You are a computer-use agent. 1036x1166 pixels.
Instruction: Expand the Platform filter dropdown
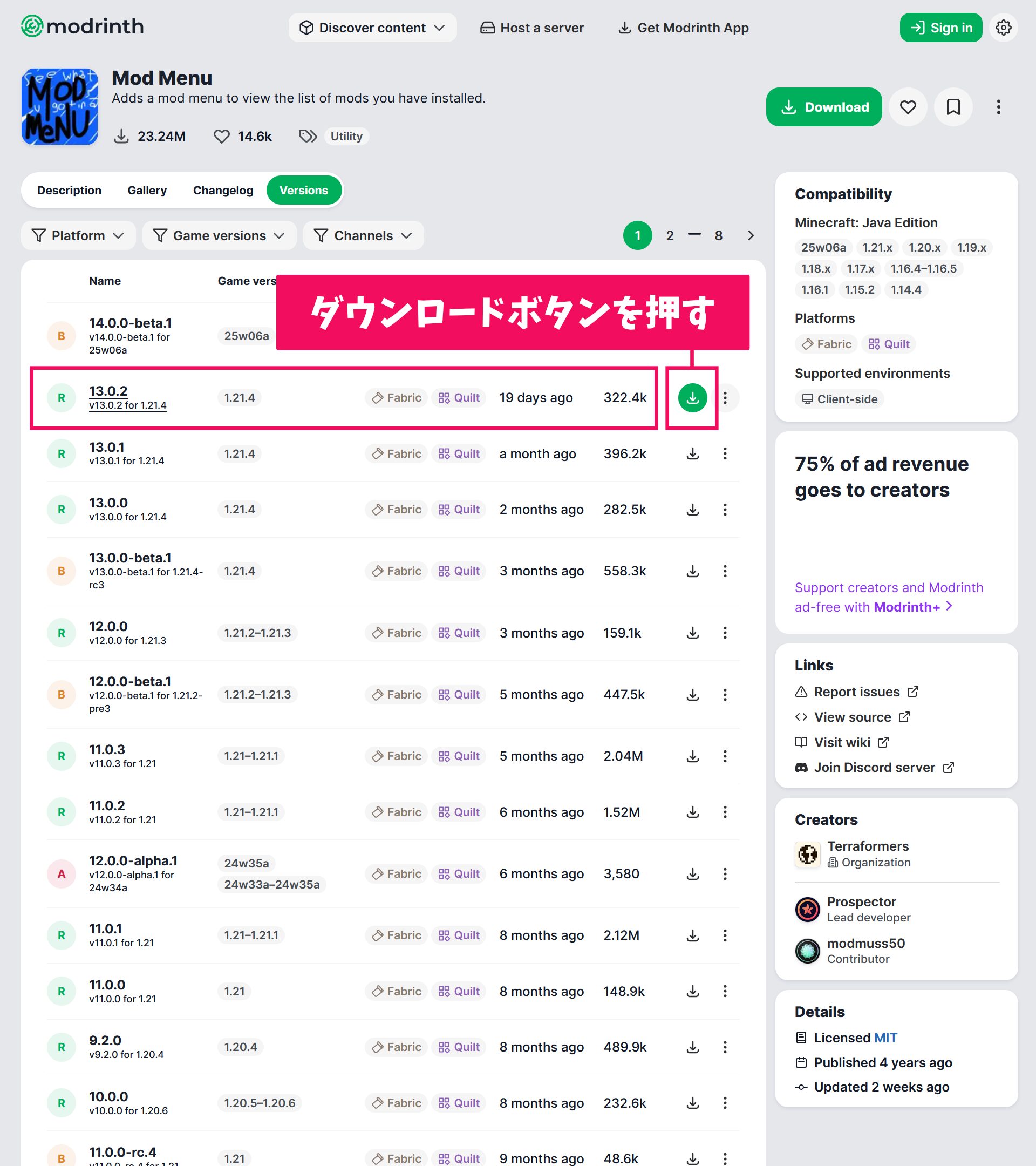tap(78, 235)
